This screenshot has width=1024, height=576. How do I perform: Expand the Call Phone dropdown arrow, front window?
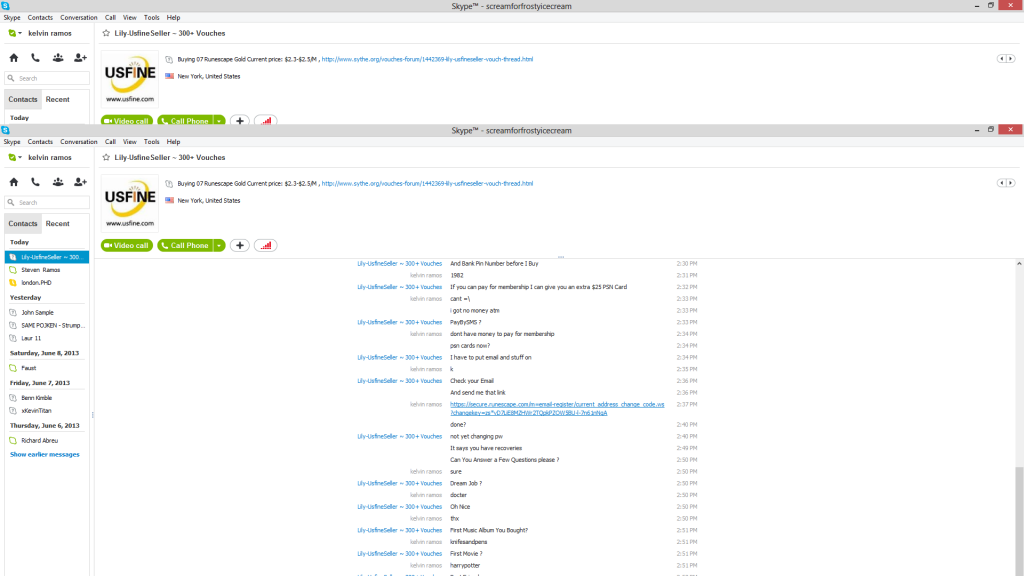(219, 246)
